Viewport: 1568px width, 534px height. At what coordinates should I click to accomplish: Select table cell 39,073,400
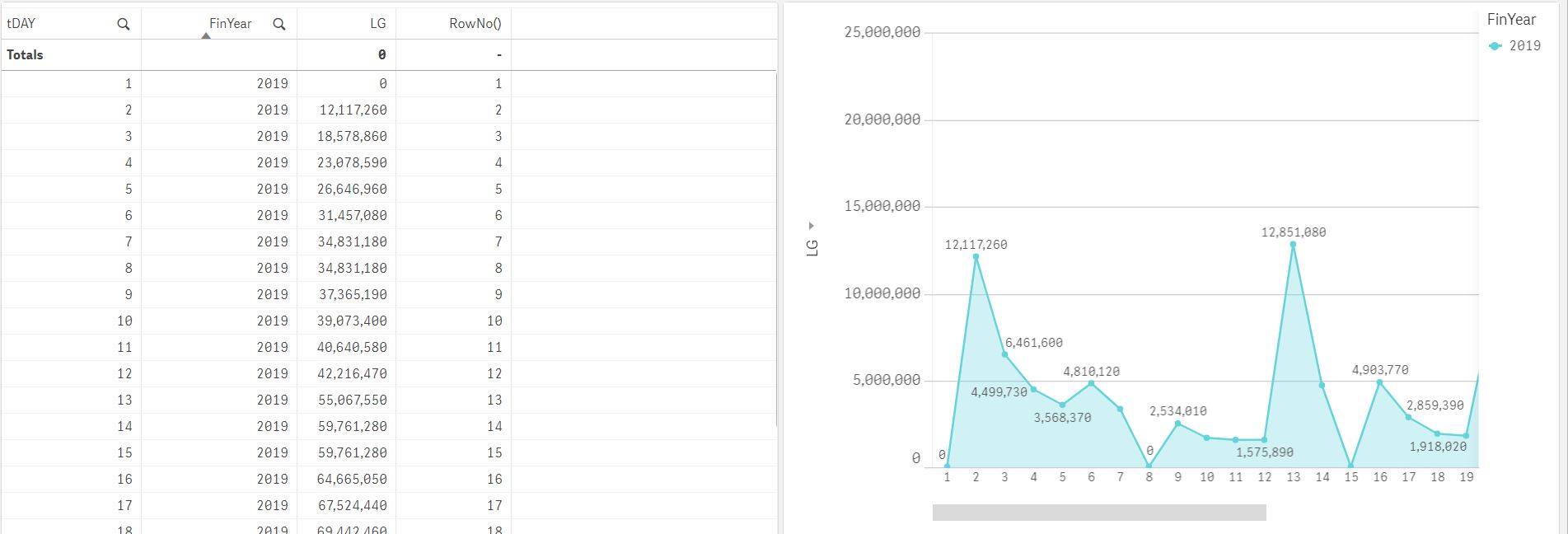352,321
